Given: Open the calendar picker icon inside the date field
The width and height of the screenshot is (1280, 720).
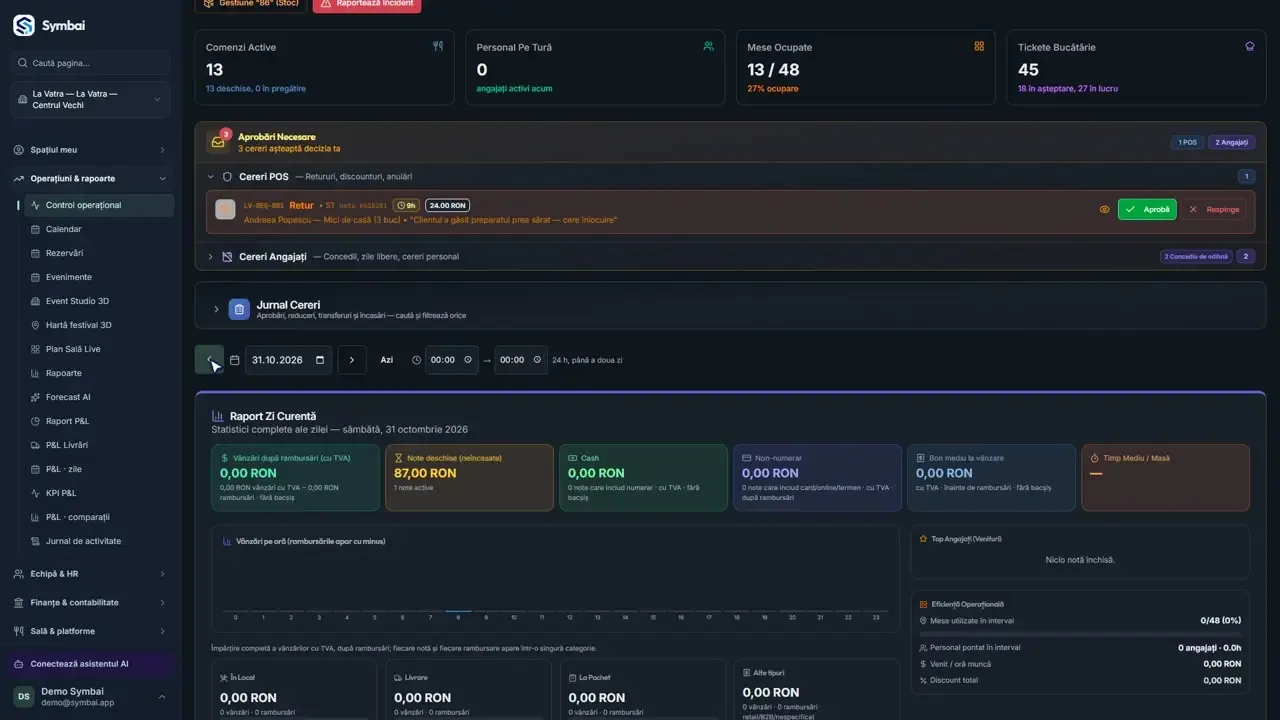Looking at the screenshot, I should [320, 360].
